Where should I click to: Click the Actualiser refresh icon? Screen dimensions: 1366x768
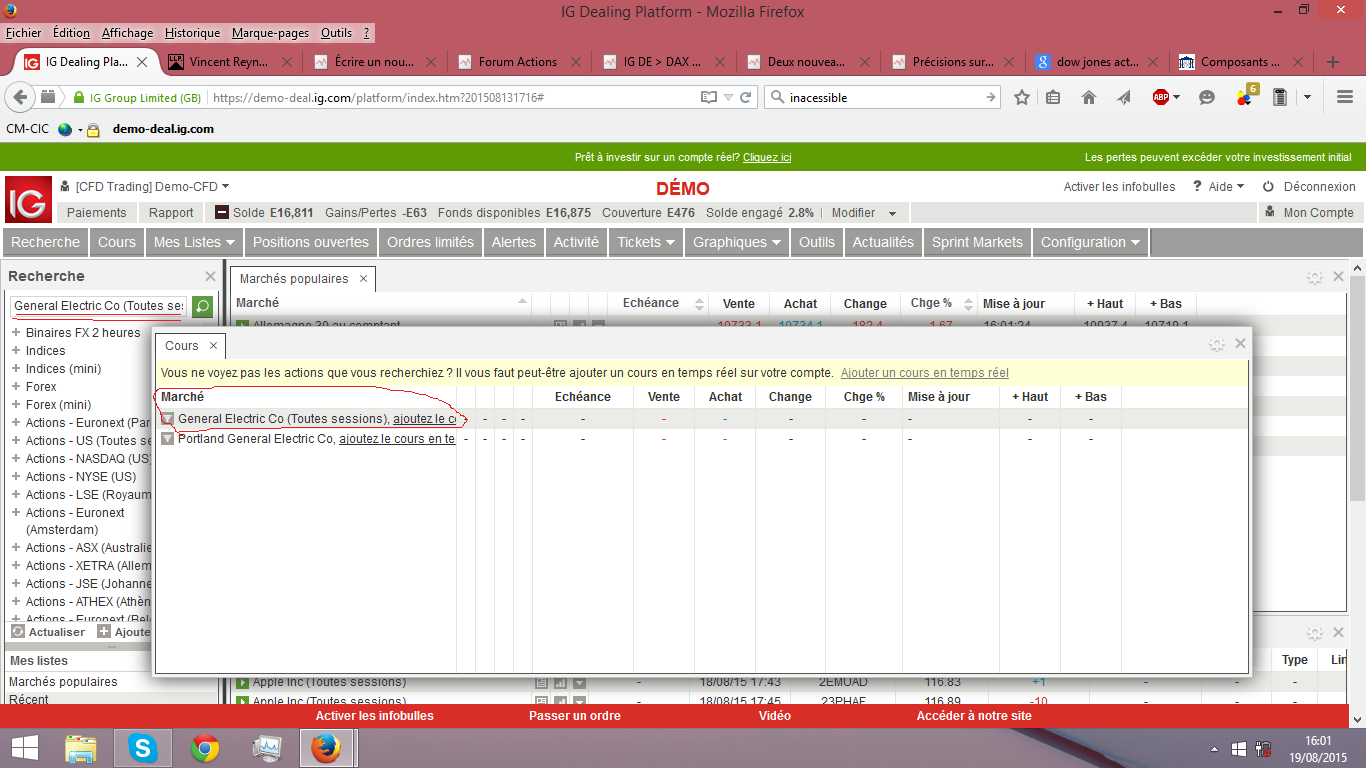point(18,632)
